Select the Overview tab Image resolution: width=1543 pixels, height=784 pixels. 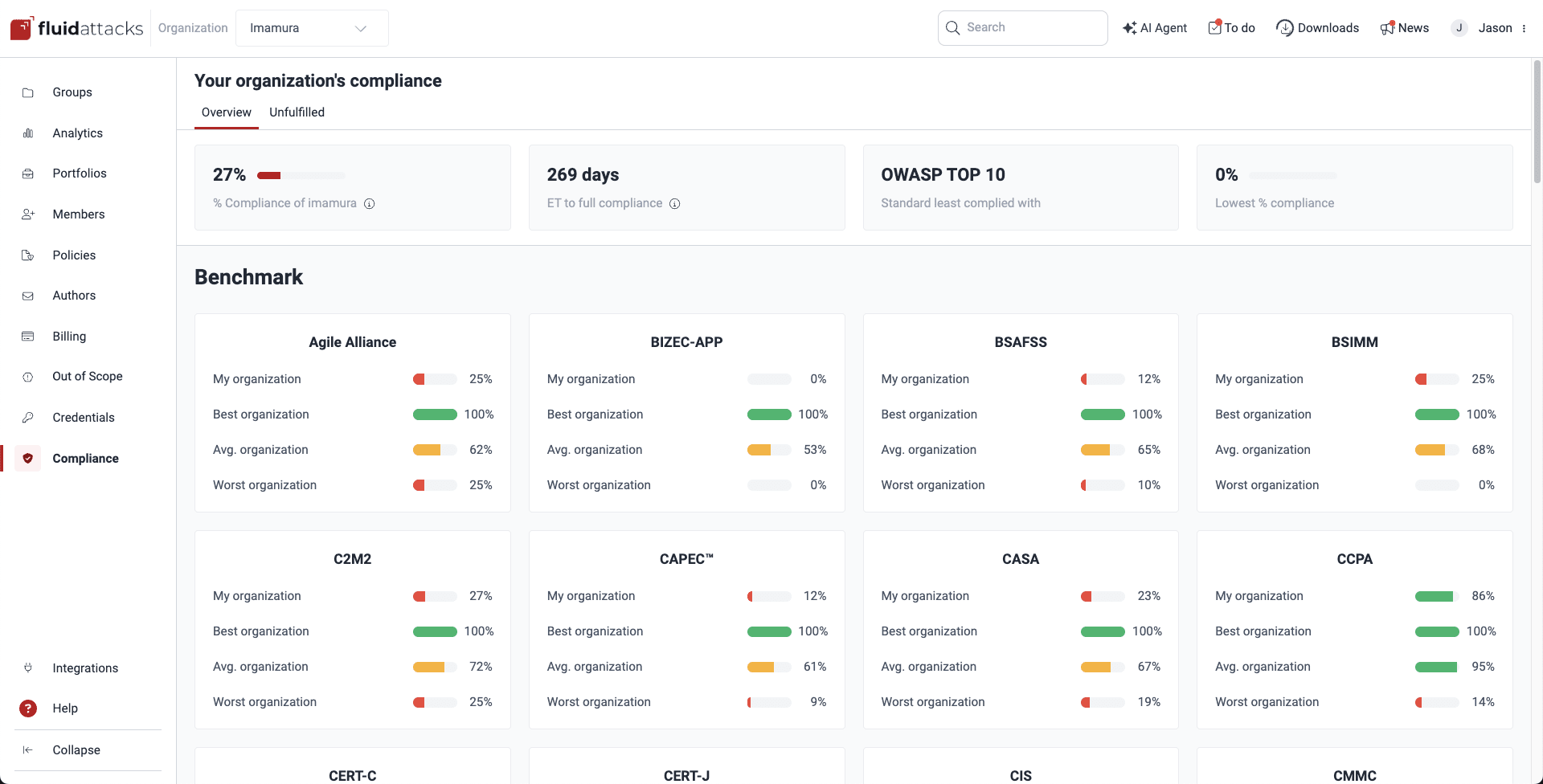226,112
